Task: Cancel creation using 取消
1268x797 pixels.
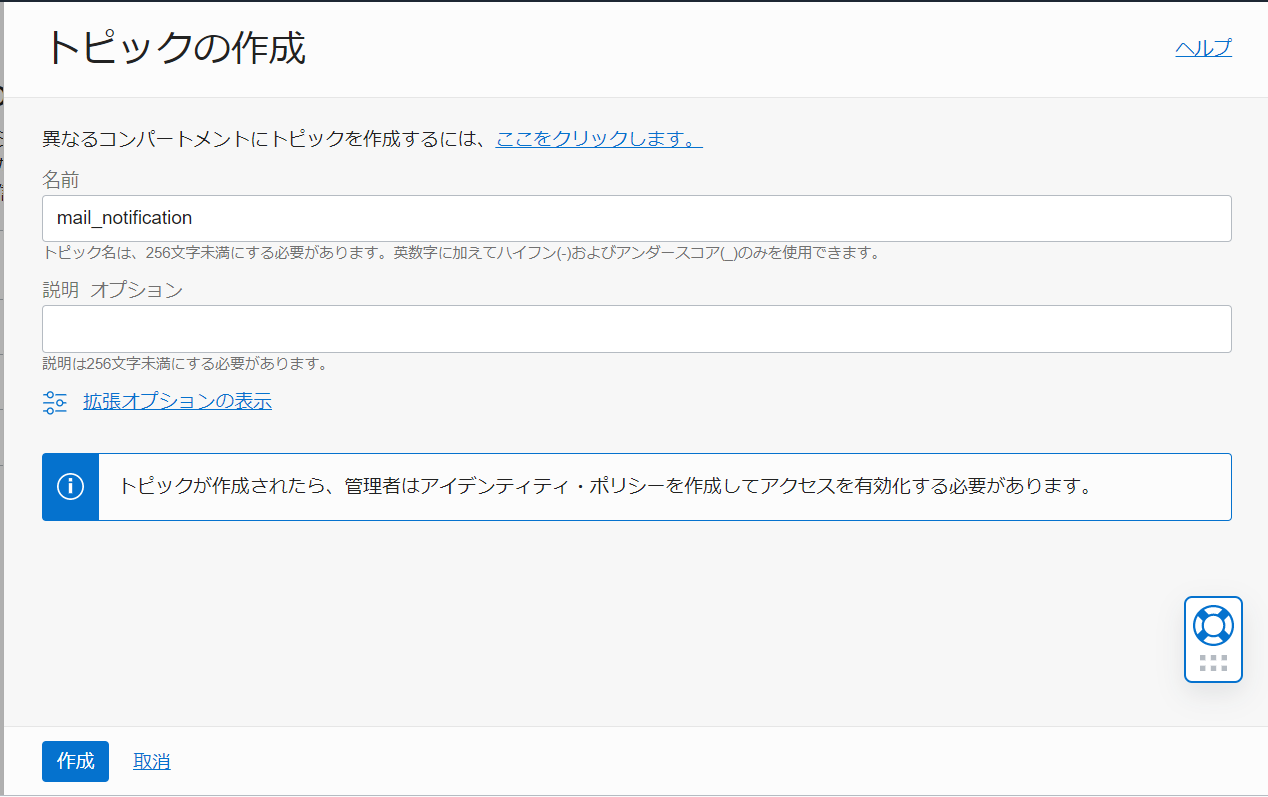Action: tap(151, 761)
